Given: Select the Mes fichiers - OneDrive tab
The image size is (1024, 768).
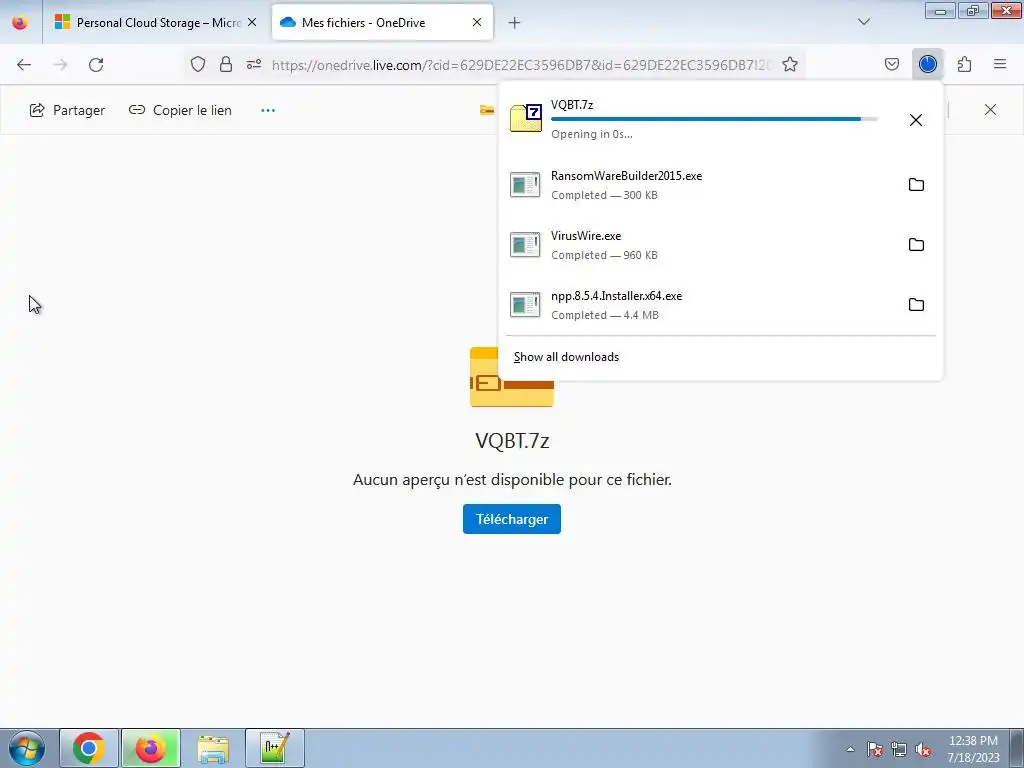Looking at the screenshot, I should click(x=382, y=23).
